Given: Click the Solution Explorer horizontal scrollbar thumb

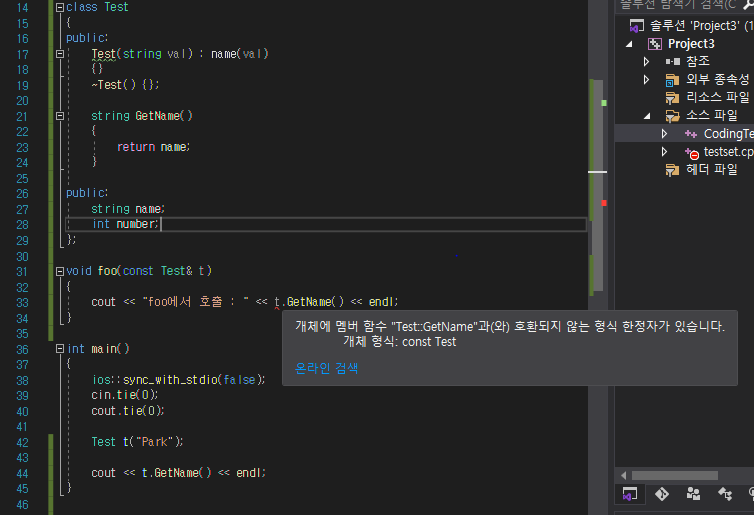Looking at the screenshot, I should coord(674,476).
